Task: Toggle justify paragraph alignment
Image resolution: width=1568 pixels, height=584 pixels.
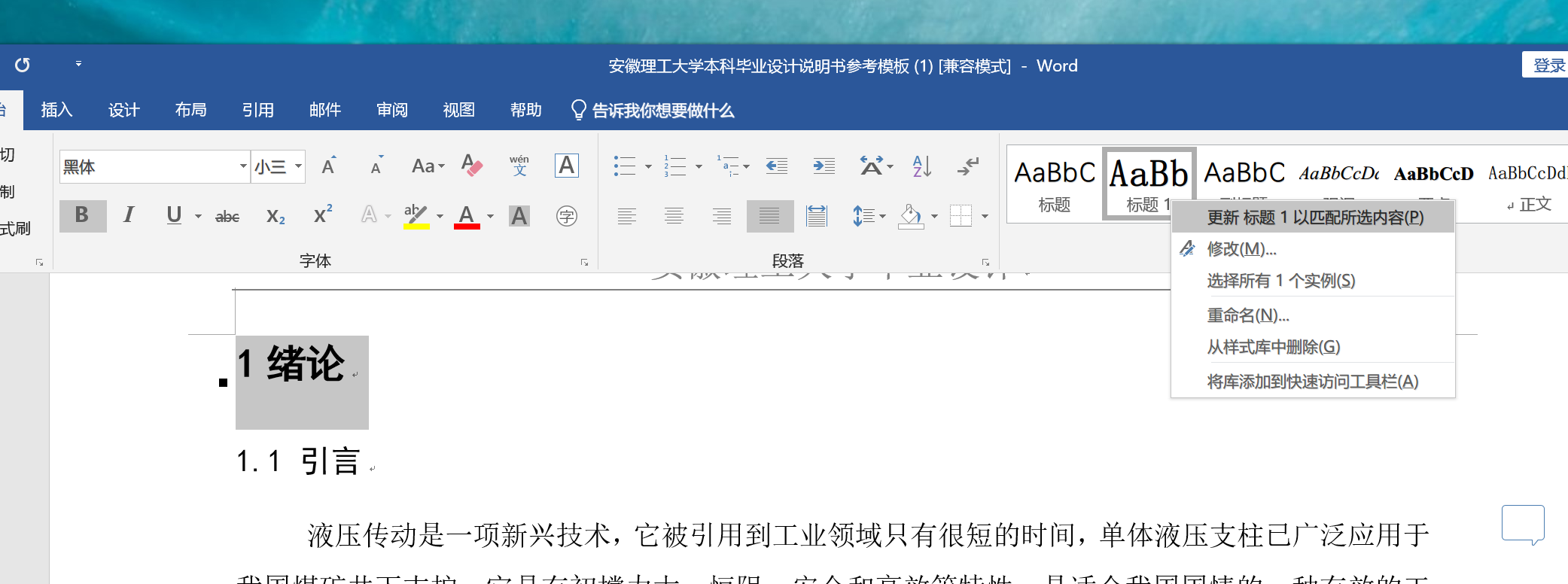Action: 769,217
